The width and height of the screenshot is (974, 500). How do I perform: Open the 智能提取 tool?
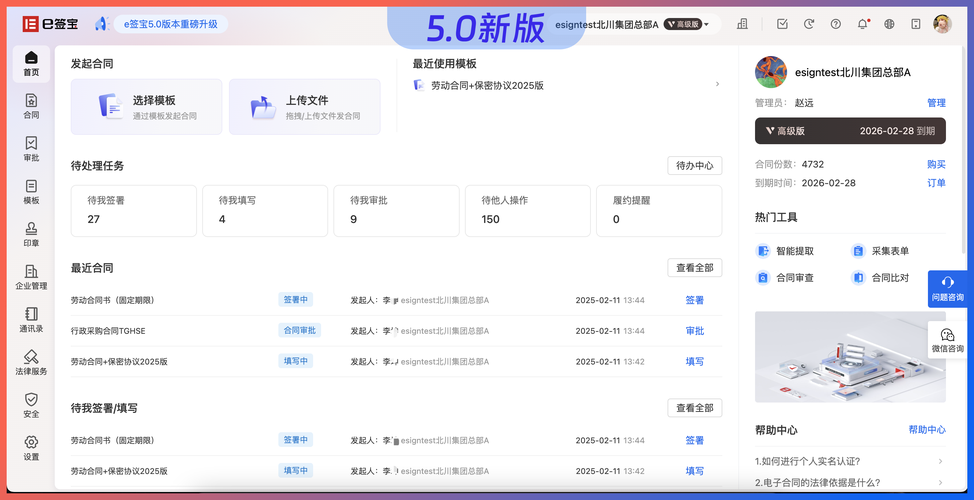click(x=785, y=251)
